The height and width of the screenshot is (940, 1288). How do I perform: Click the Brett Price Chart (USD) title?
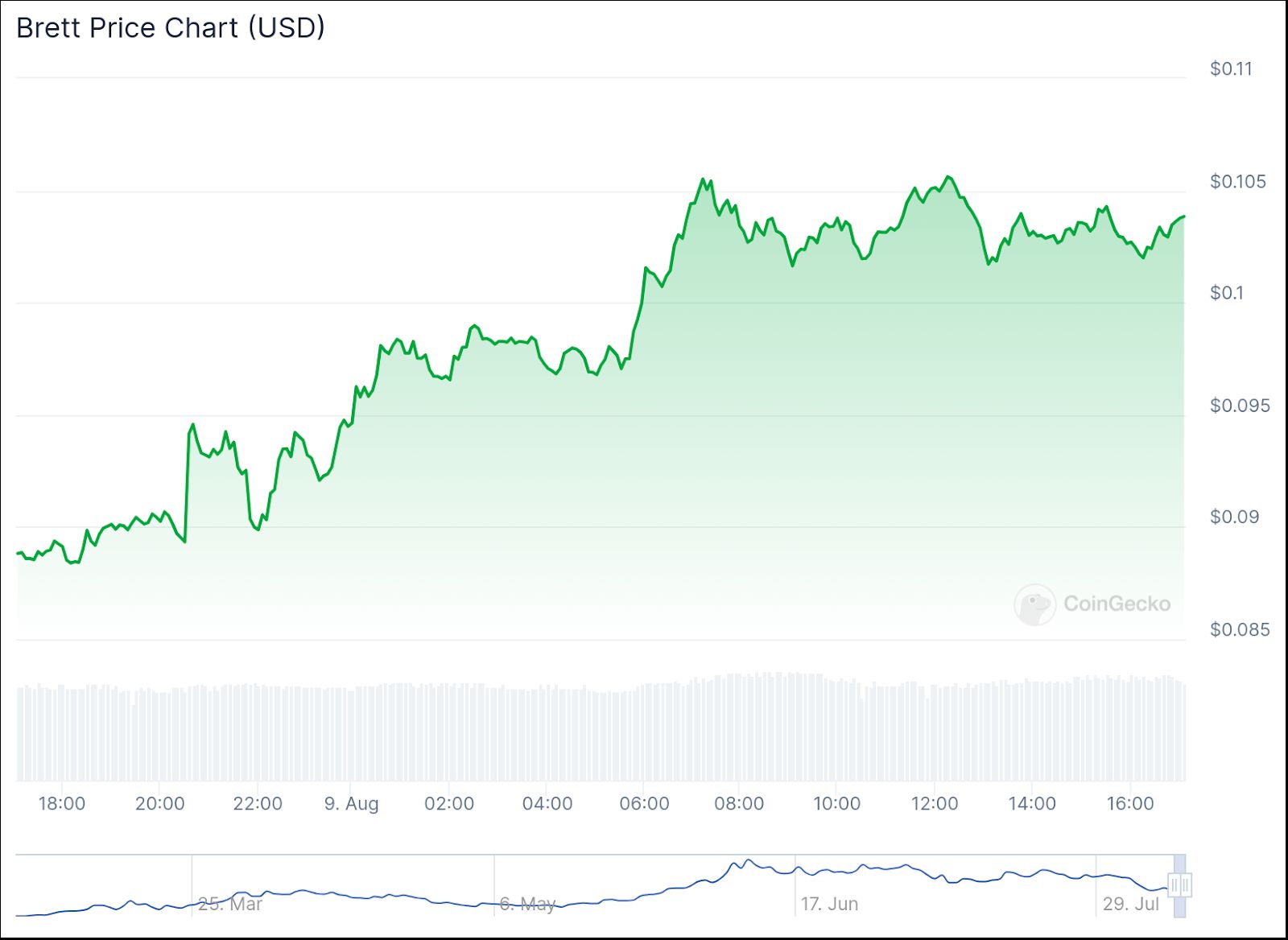tap(171, 28)
